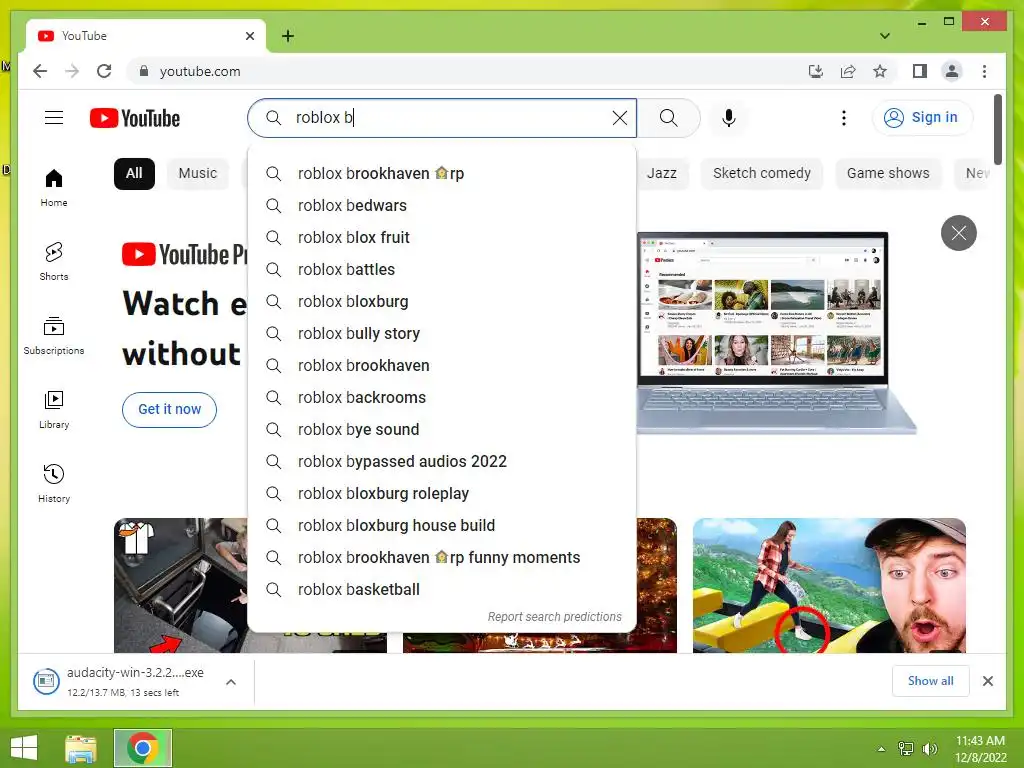Choose suggestion roblox blox fruit
This screenshot has height=768, width=1024.
pyautogui.click(x=442, y=238)
